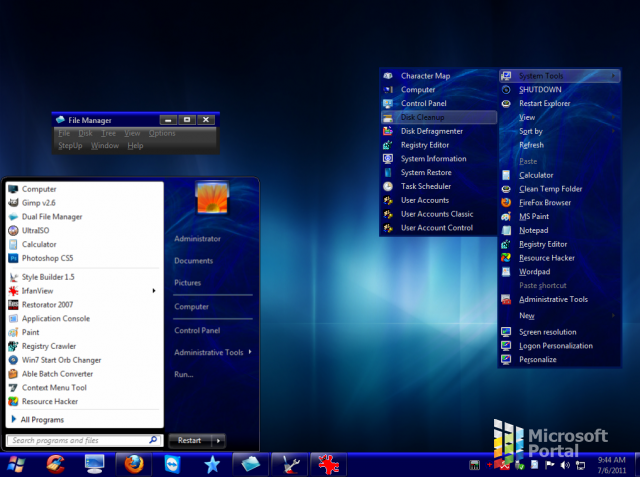The width and height of the screenshot is (640, 477).
Task: Select Refresh in the context menu
Action: click(x=560, y=145)
